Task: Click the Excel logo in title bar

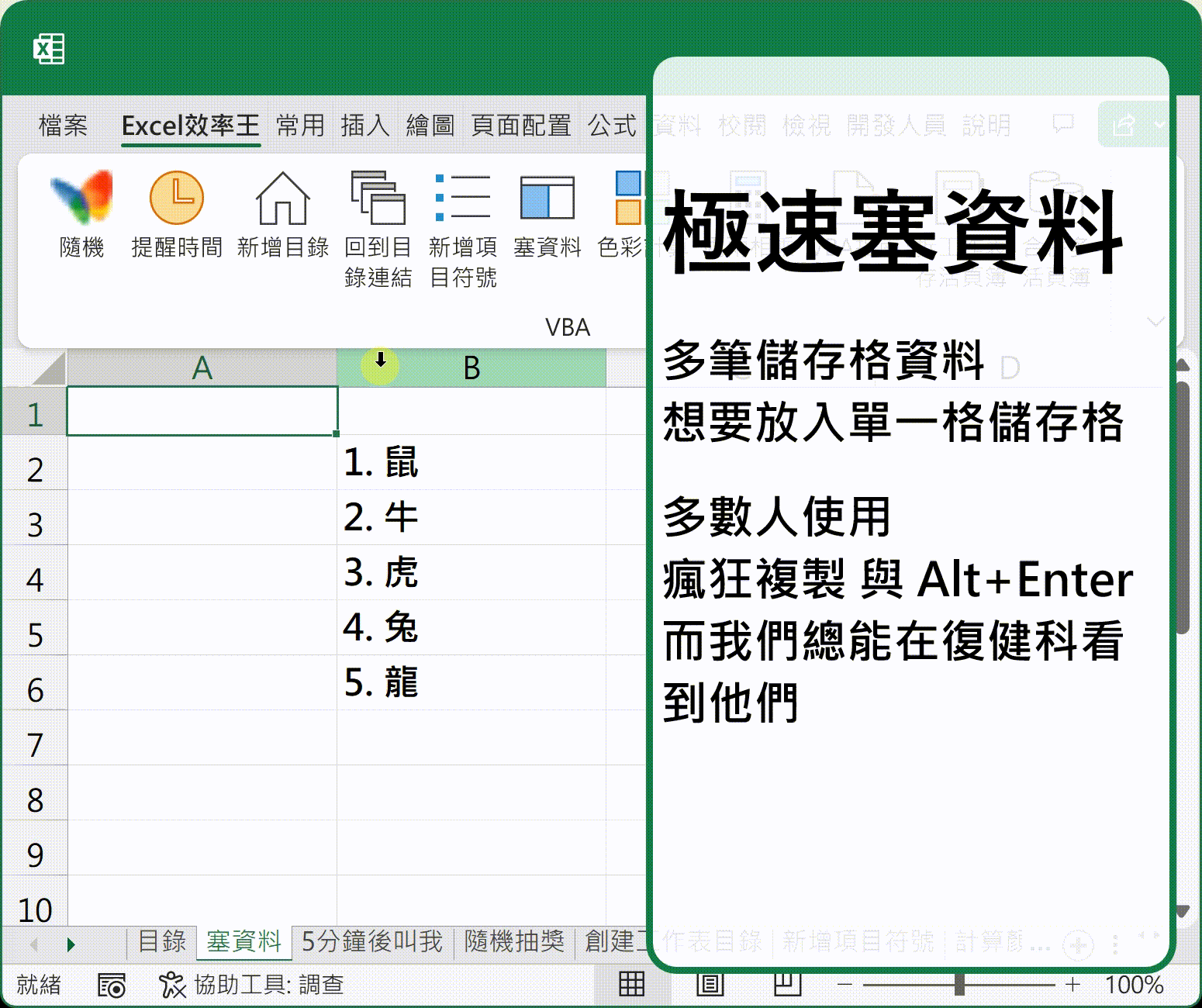Action: tap(49, 49)
